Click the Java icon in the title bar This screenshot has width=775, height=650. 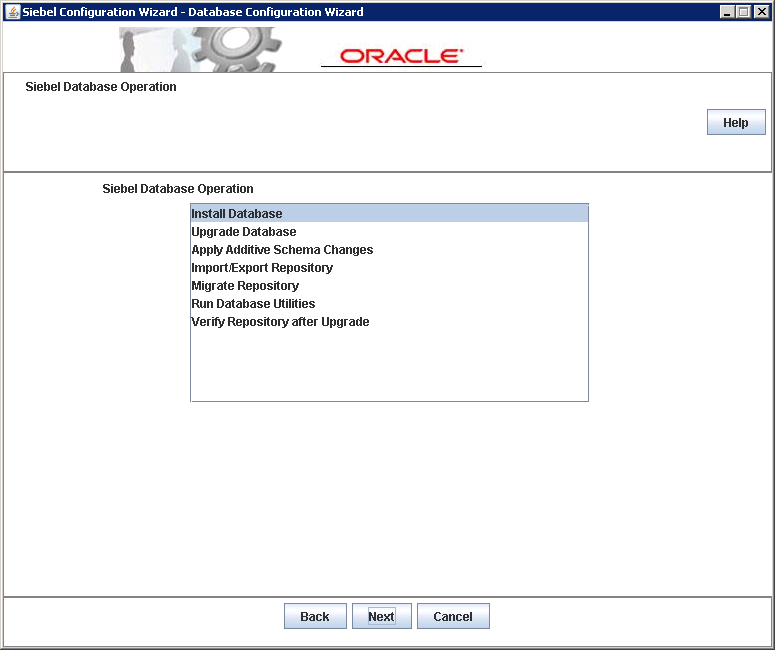(12, 11)
